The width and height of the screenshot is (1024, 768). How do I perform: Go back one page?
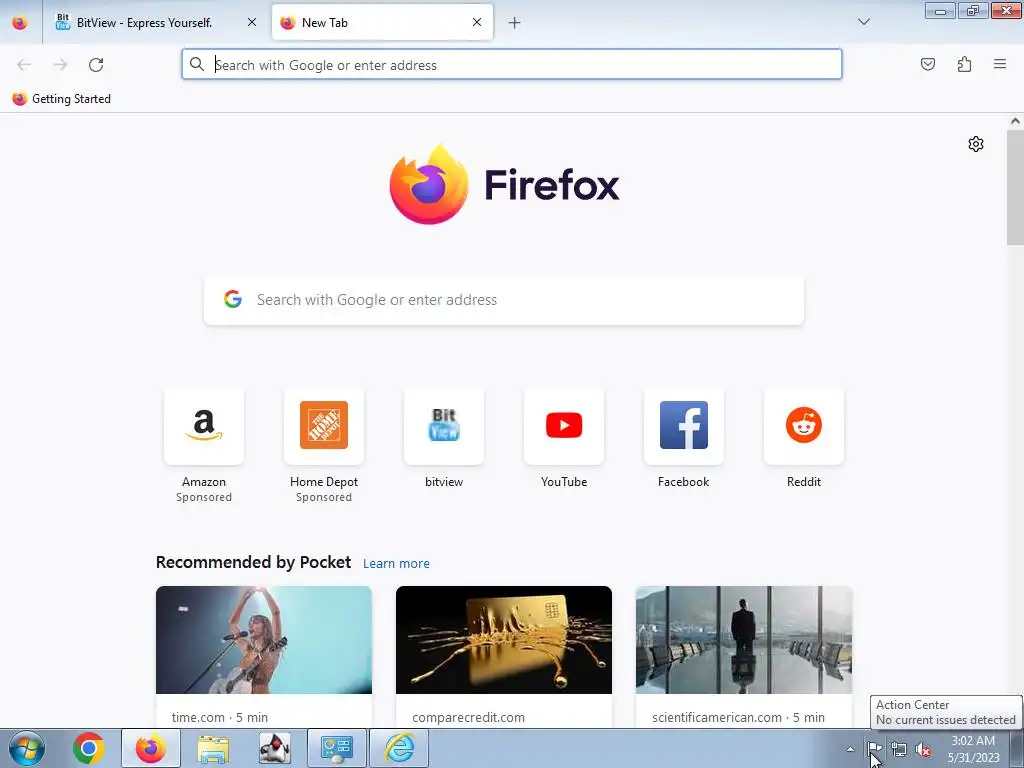tap(24, 65)
